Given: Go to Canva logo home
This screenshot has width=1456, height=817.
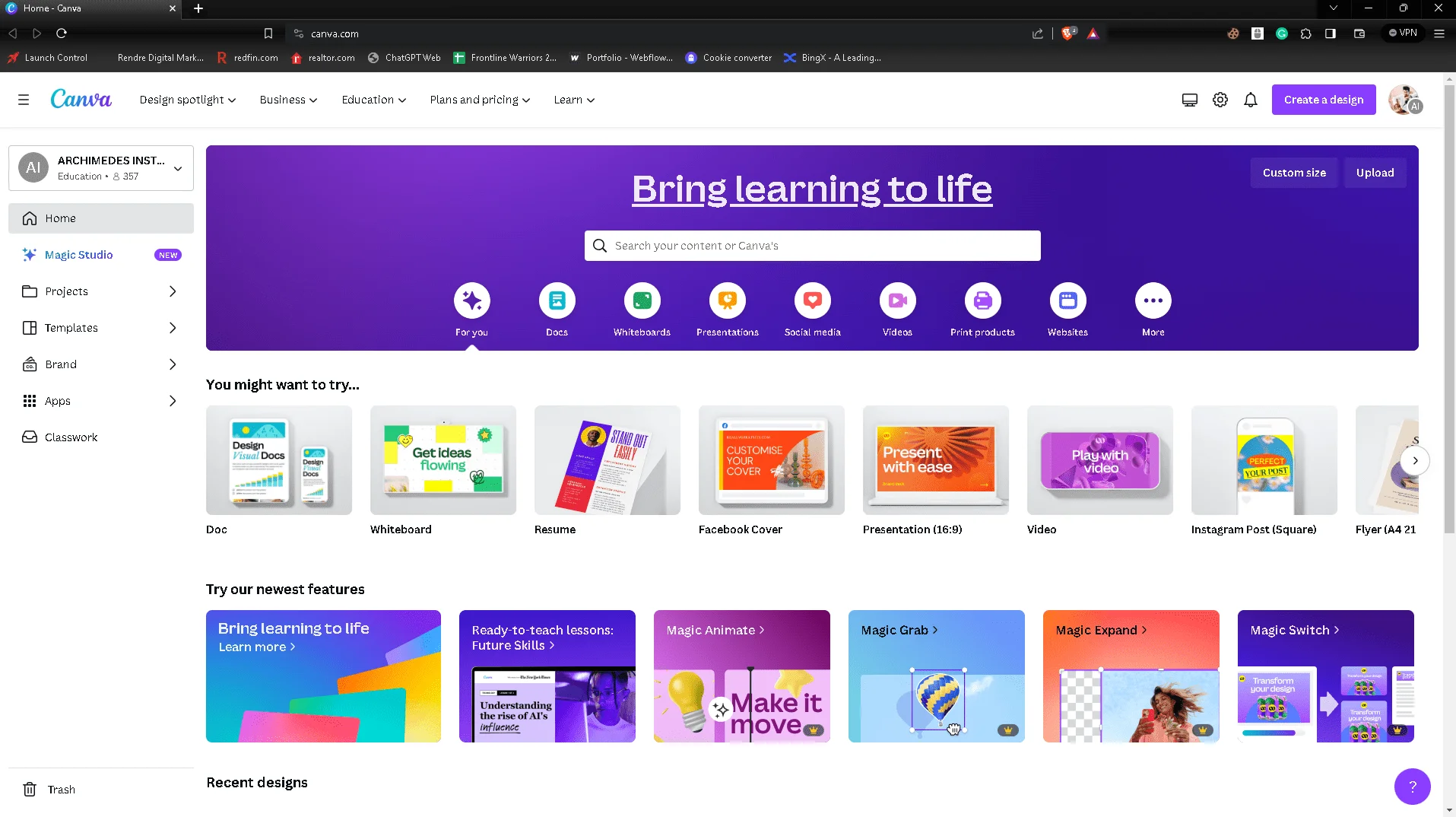Looking at the screenshot, I should pyautogui.click(x=81, y=100).
